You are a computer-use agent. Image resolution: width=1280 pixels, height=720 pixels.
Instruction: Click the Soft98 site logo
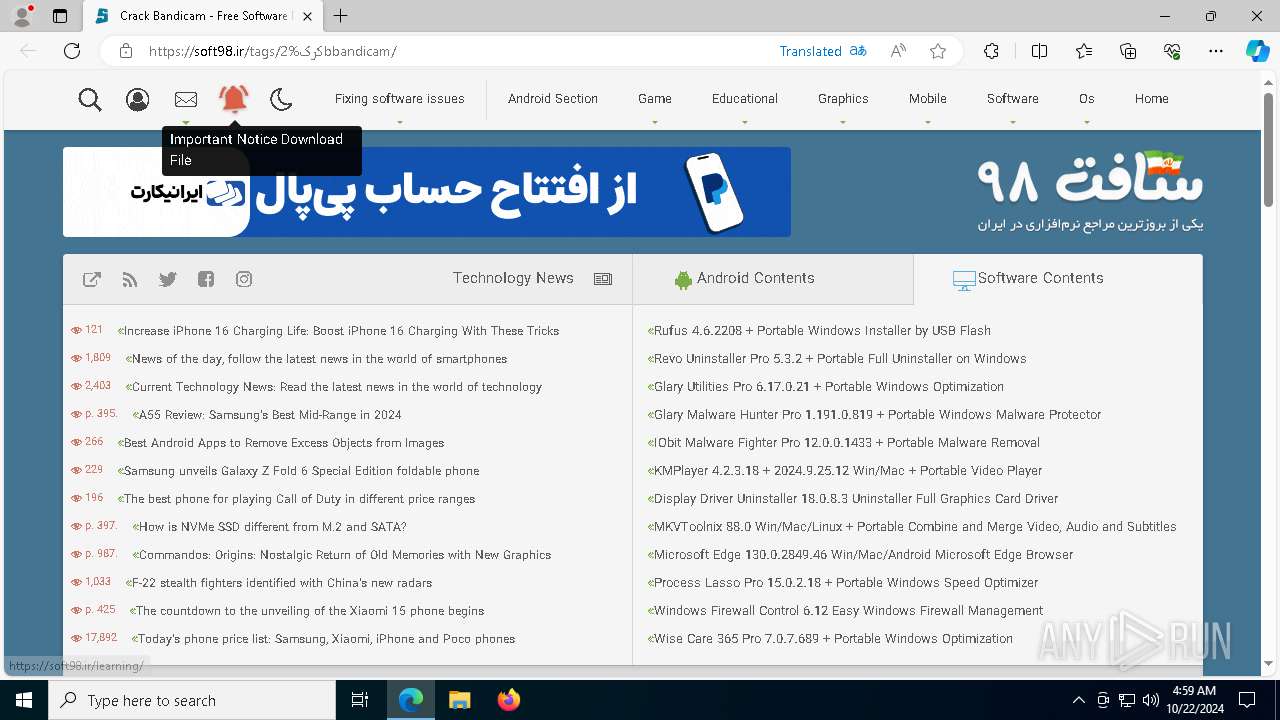[x=1090, y=192]
